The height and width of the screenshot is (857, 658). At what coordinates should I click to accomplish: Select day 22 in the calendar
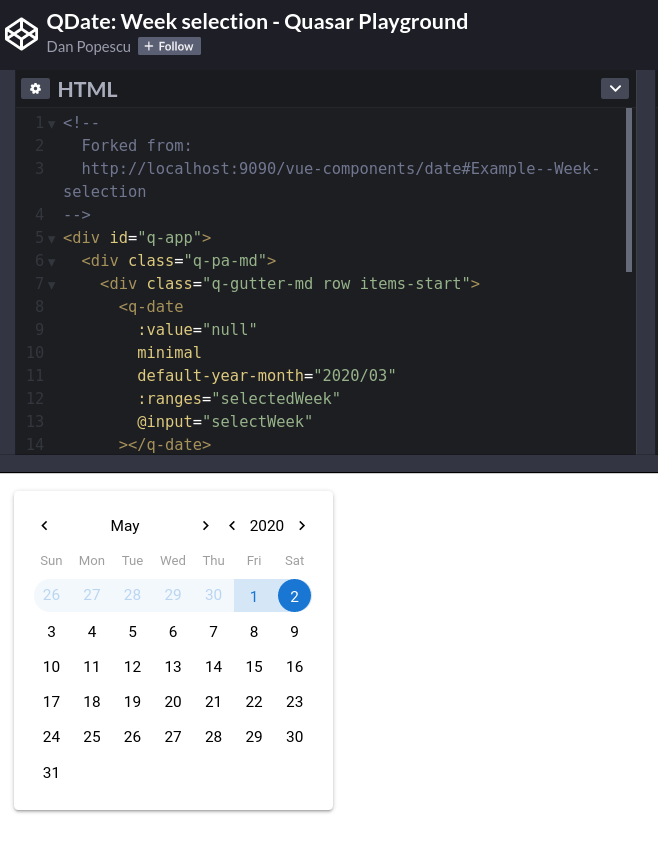[254, 702]
